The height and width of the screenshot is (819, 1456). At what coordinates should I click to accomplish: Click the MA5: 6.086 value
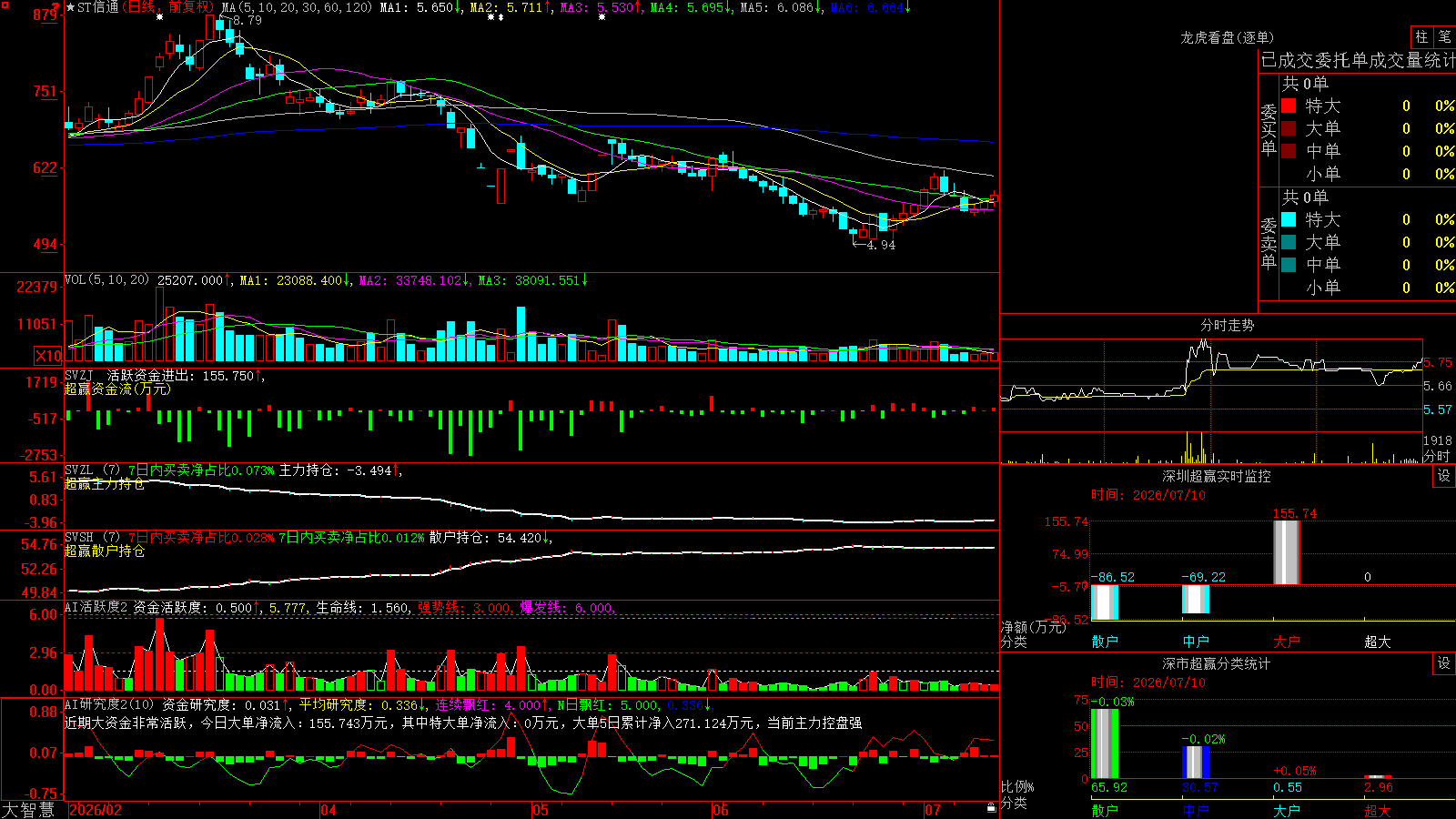pyautogui.click(x=782, y=7)
